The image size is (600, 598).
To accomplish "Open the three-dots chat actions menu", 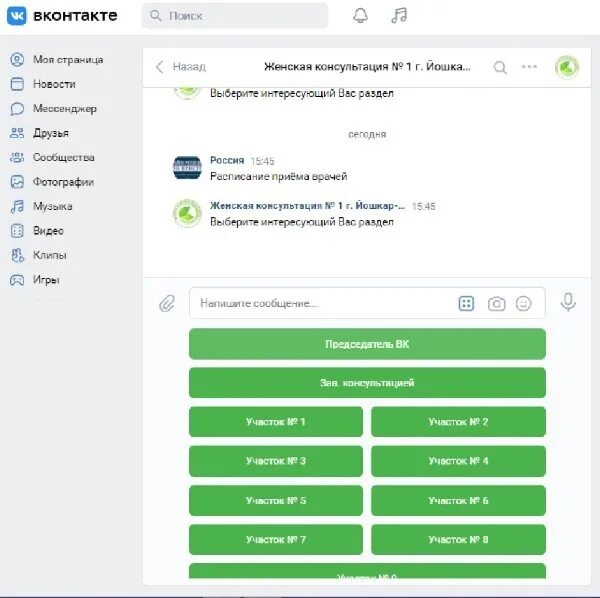I will click(530, 67).
